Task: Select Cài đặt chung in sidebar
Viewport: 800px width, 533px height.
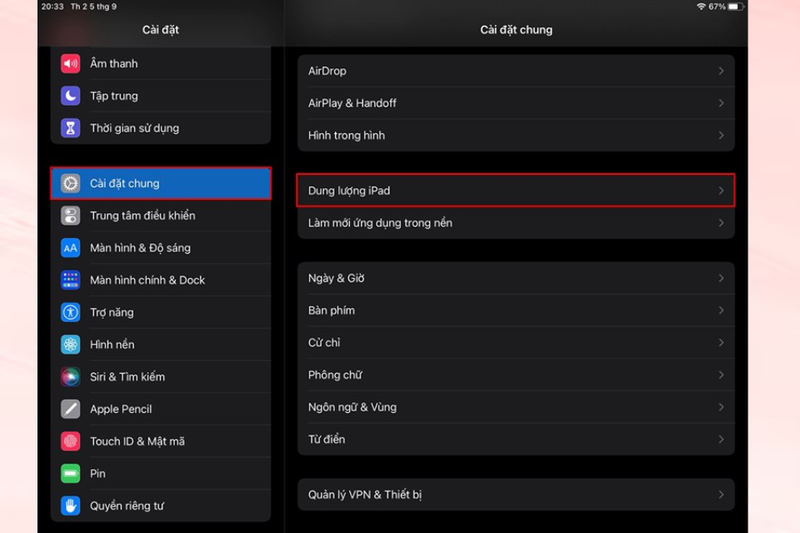Action: 161,183
